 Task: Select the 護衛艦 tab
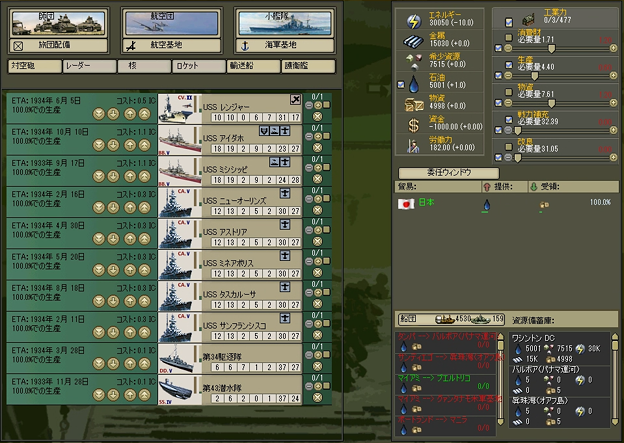pyautogui.click(x=308, y=66)
